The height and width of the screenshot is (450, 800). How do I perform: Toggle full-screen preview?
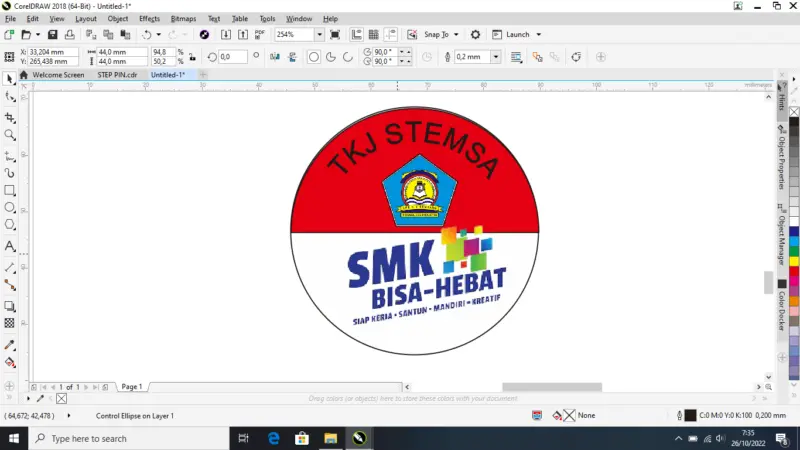335,35
